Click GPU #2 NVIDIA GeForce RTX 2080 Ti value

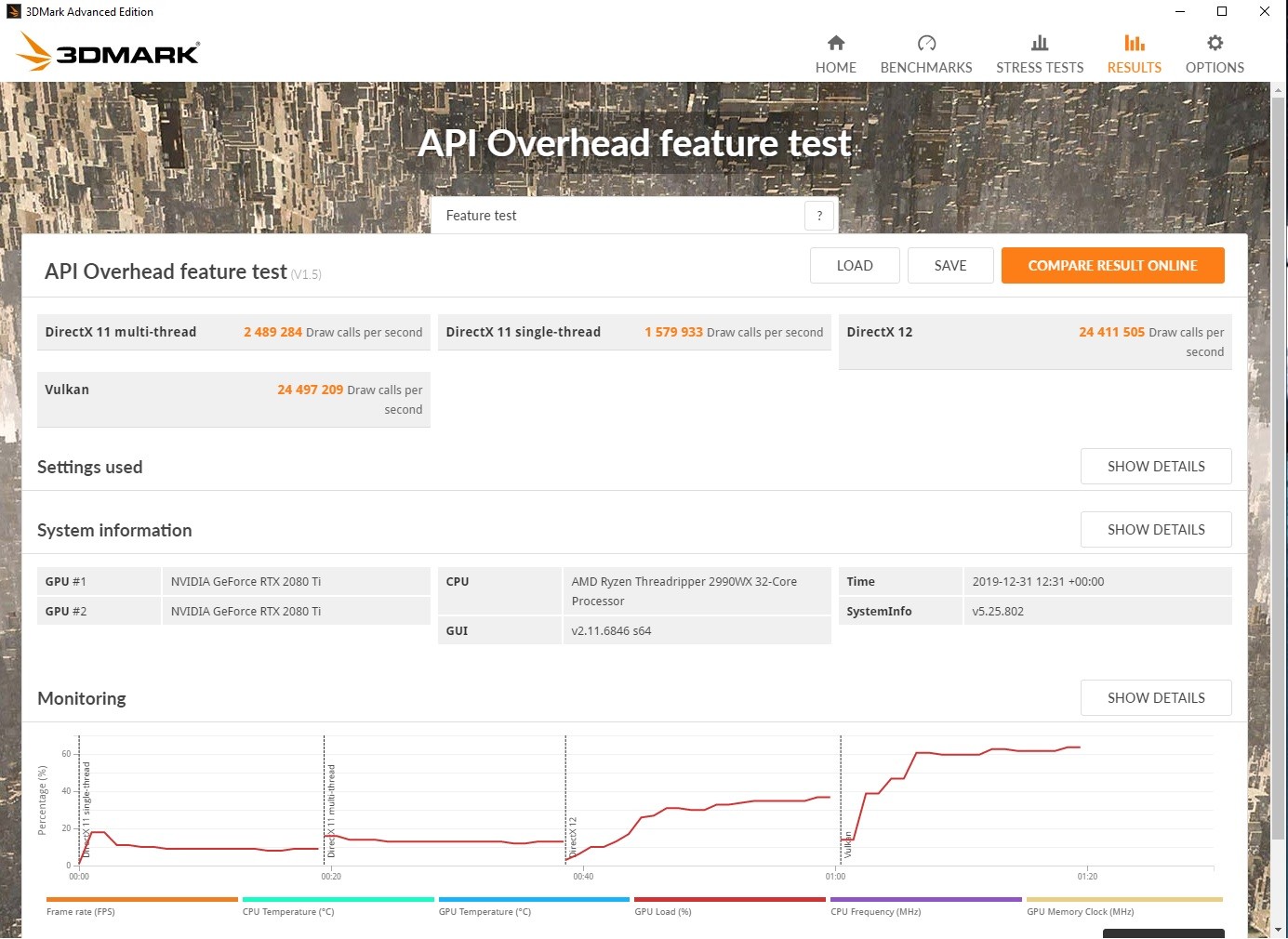pos(246,611)
